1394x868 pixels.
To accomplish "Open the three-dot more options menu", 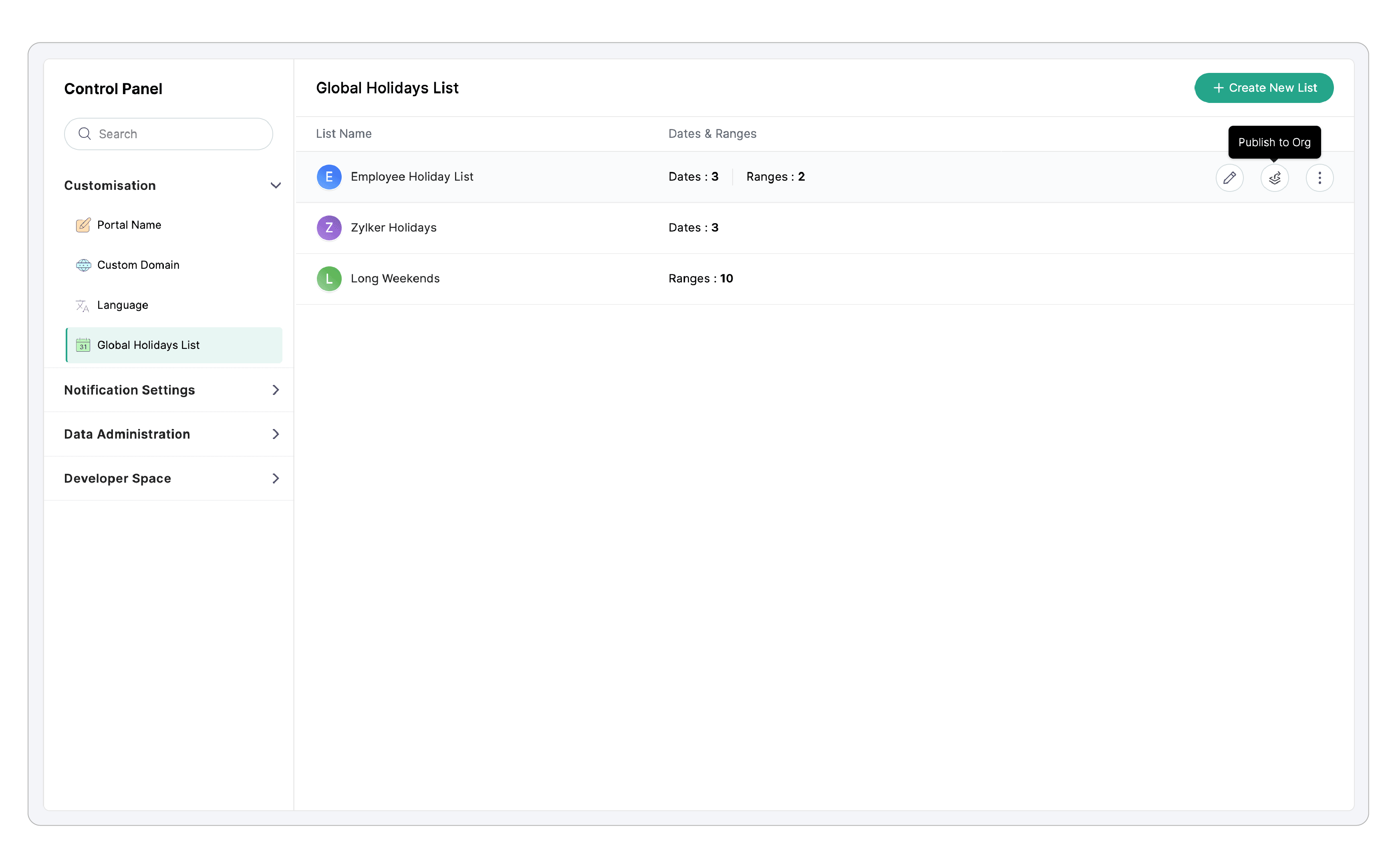I will tap(1319, 177).
